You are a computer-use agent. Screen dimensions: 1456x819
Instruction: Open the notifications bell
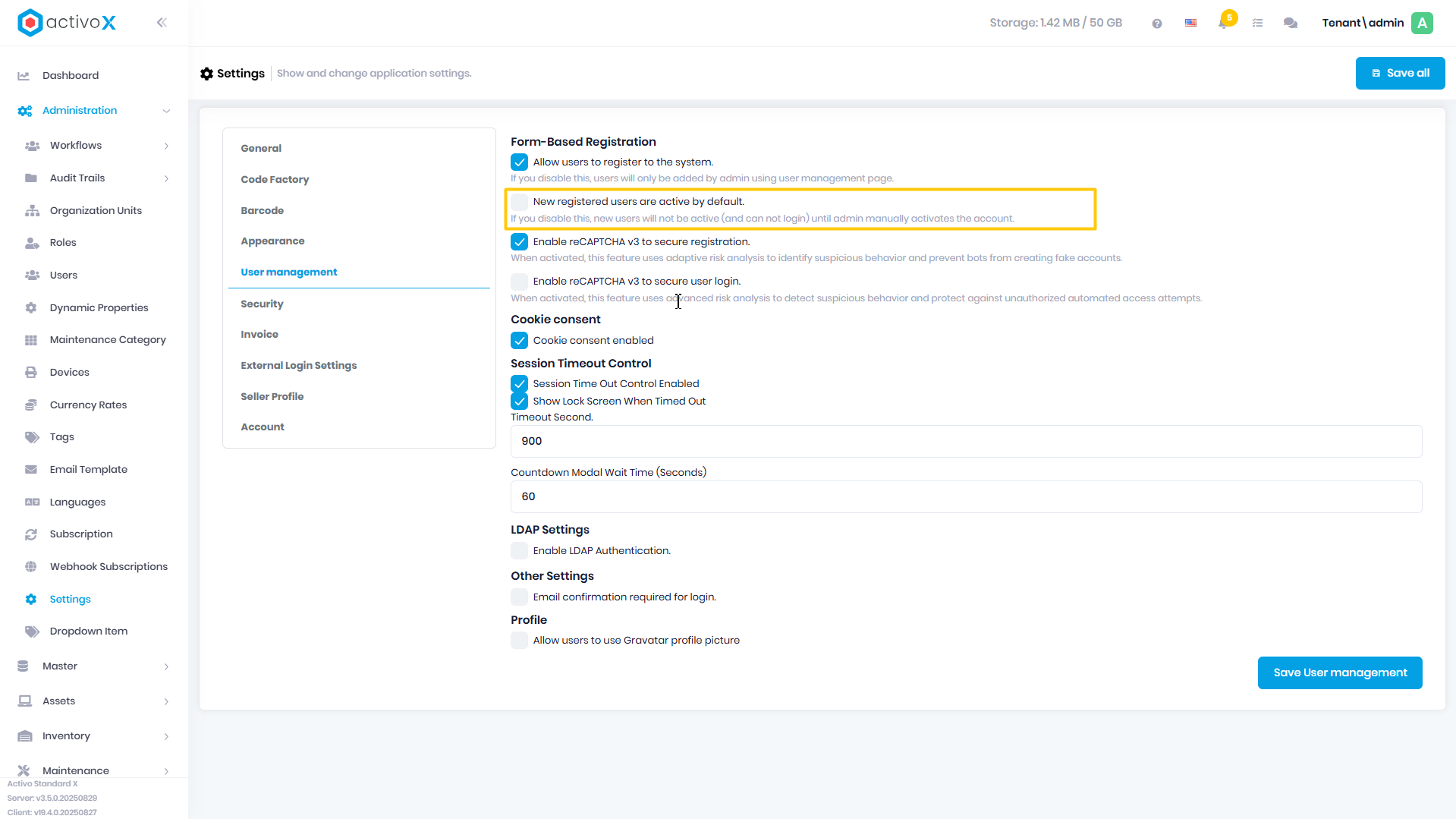[x=1223, y=23]
